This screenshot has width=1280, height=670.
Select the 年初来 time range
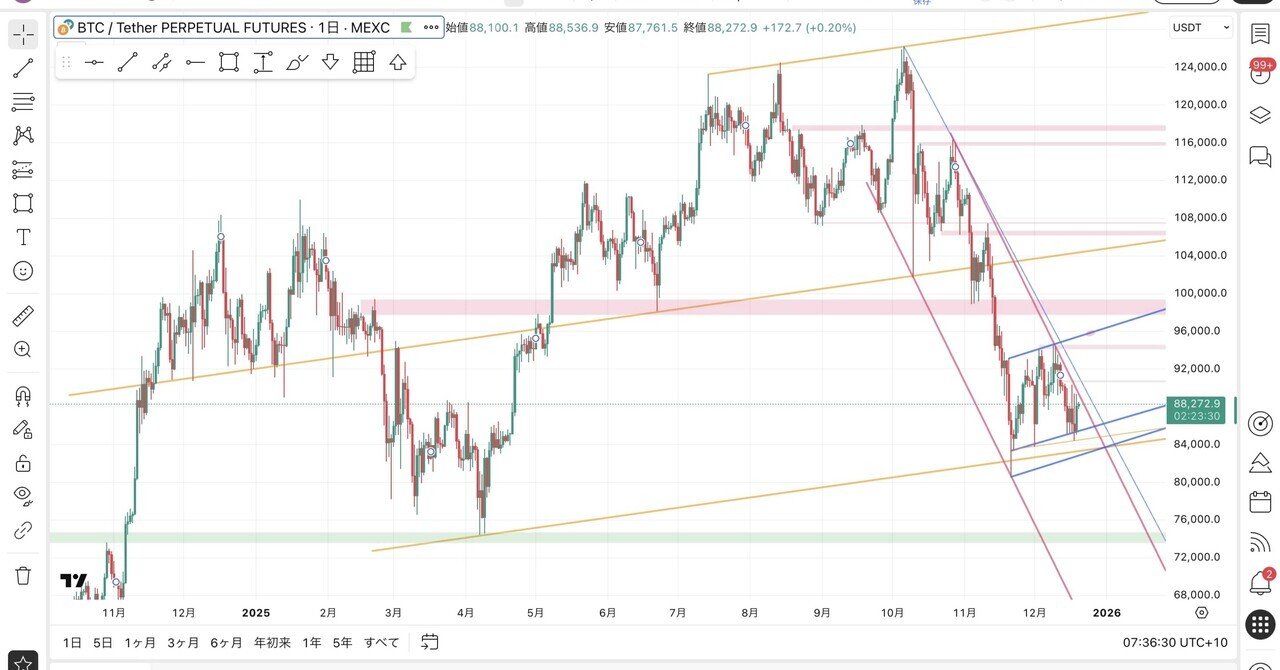point(273,642)
